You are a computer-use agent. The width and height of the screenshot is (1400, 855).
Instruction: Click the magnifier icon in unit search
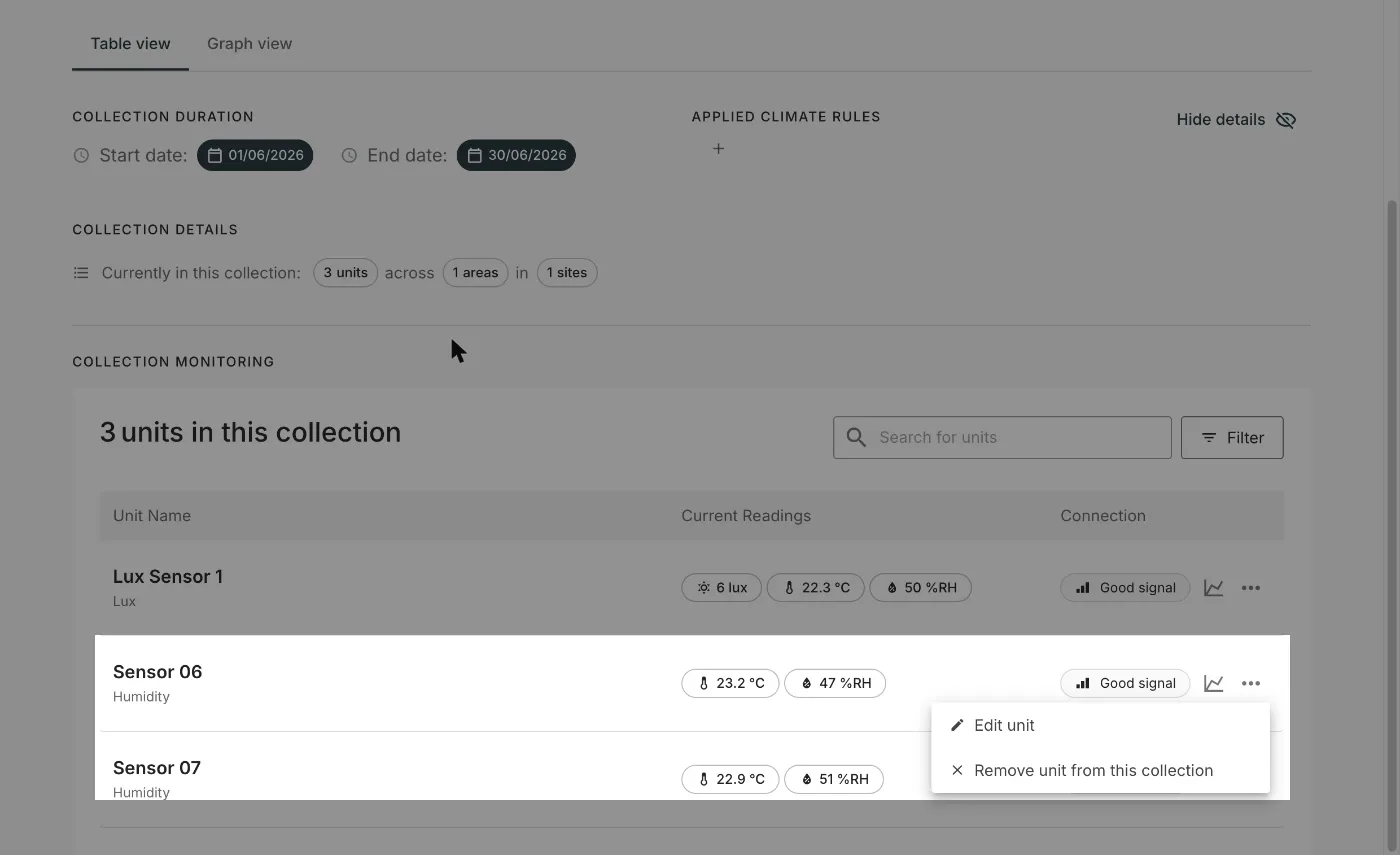click(x=856, y=437)
